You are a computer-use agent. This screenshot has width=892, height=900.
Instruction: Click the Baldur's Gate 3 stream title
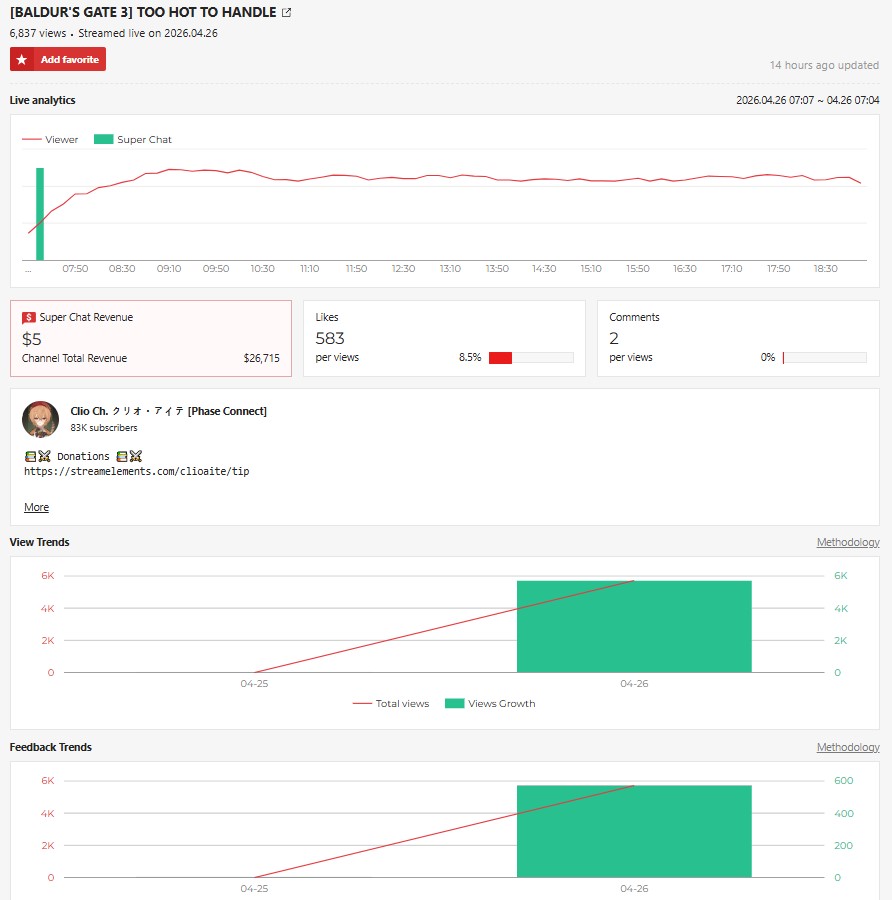(x=143, y=13)
